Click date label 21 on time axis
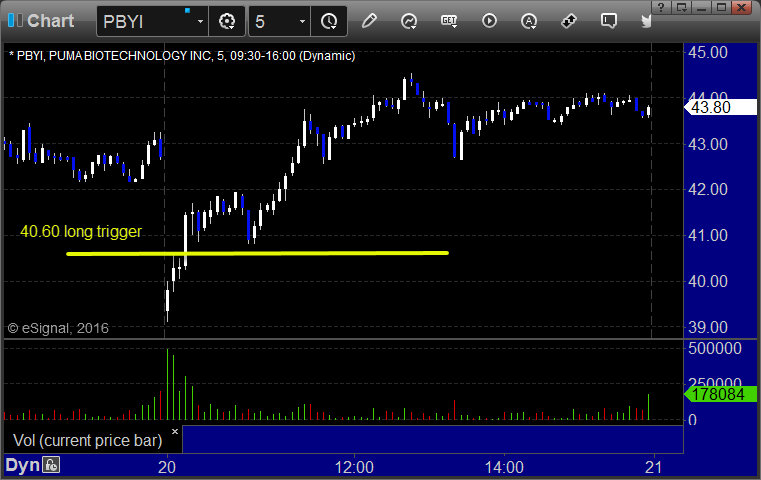 click(654, 467)
